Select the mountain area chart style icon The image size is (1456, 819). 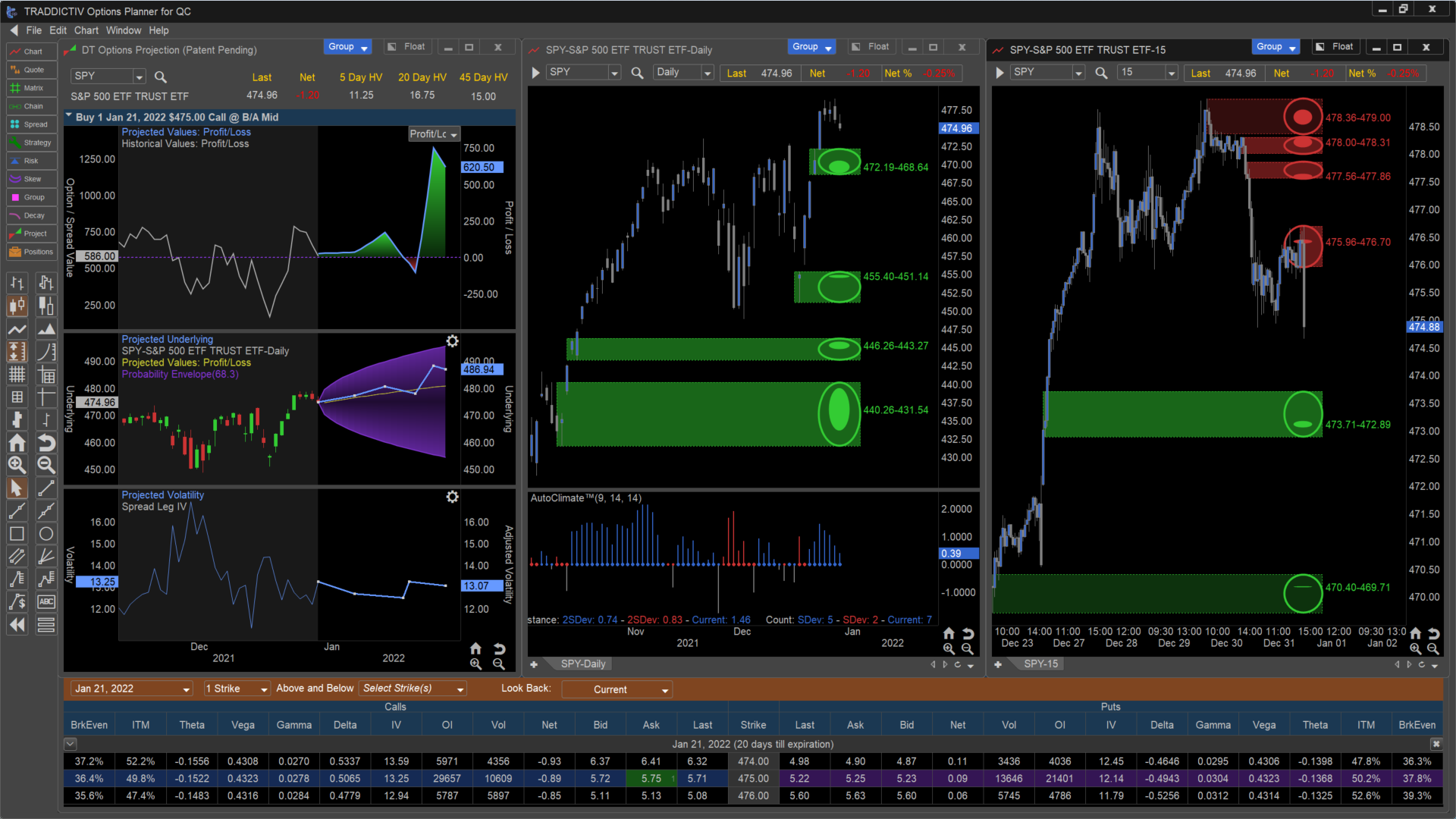pos(46,329)
